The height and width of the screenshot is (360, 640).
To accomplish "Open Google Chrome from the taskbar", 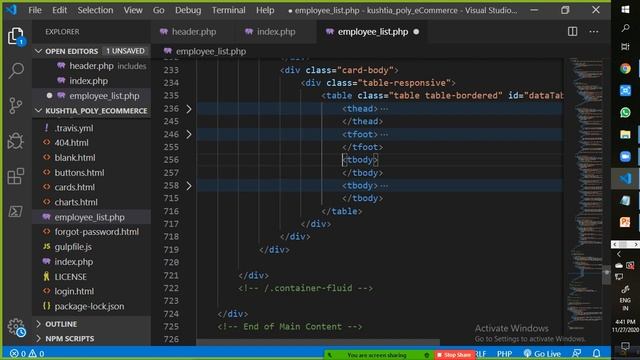I will (x=625, y=69).
